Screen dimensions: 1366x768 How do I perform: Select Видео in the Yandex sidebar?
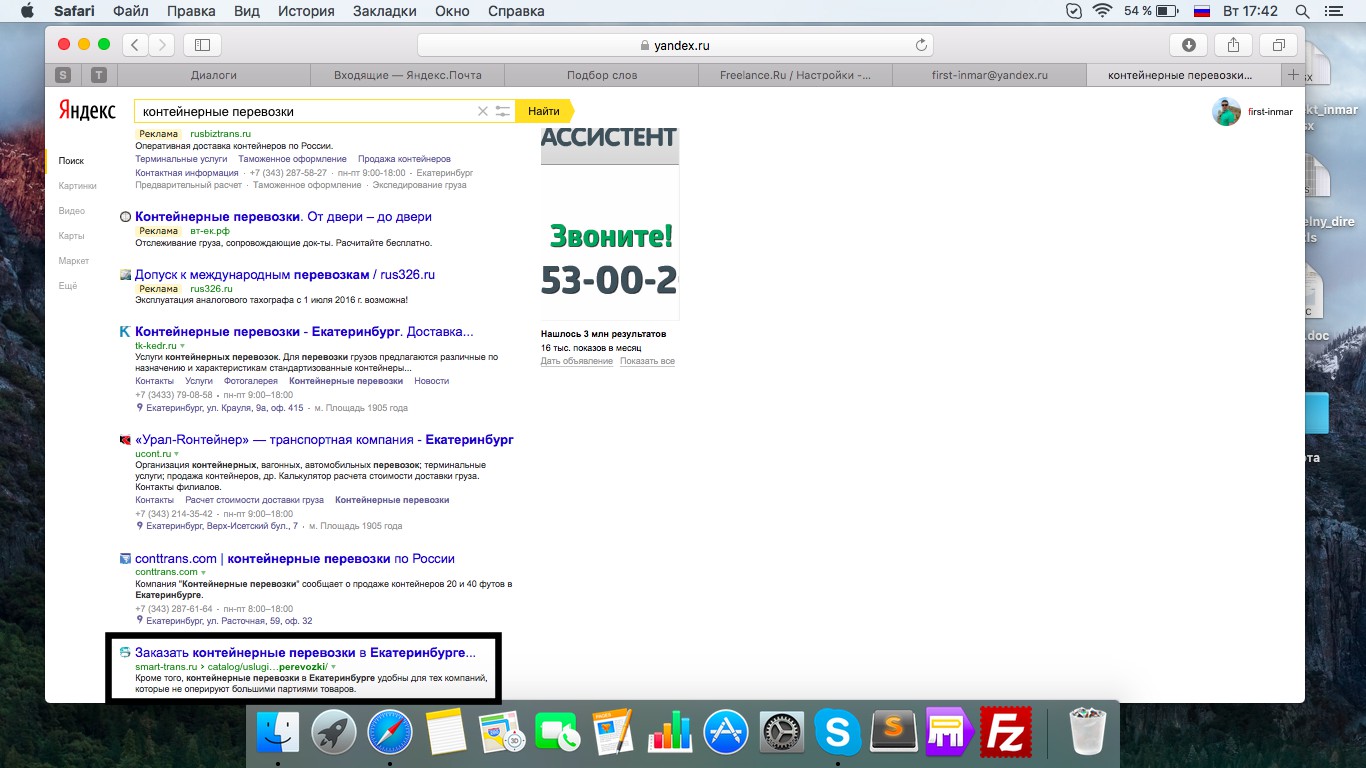coord(72,211)
